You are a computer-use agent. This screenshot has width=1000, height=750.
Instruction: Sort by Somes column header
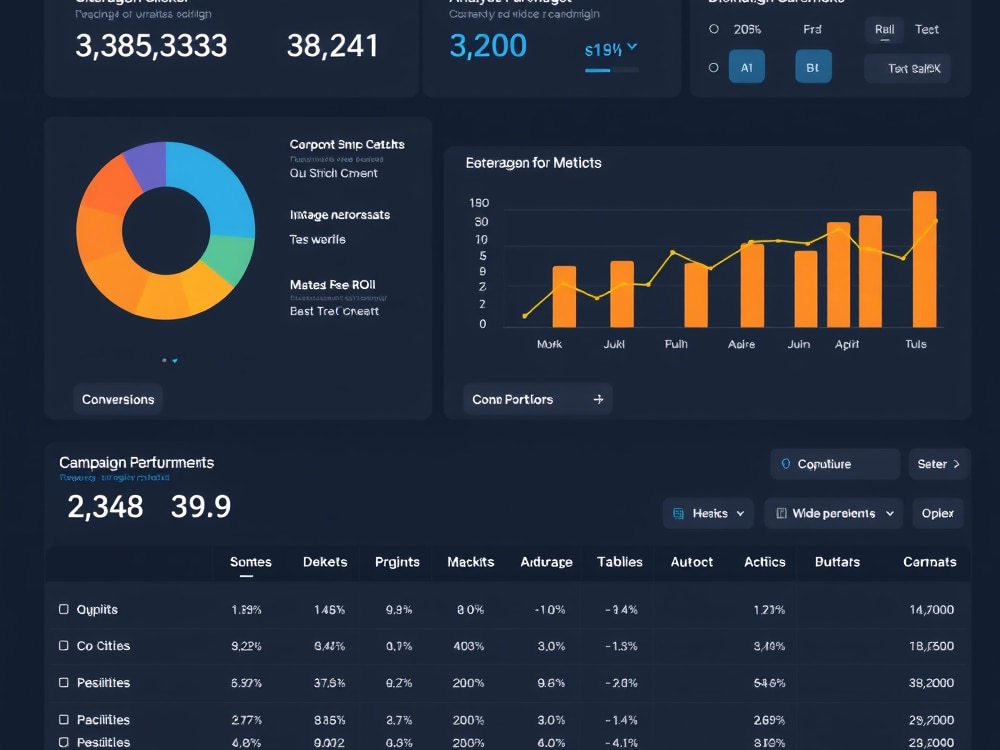pos(251,562)
